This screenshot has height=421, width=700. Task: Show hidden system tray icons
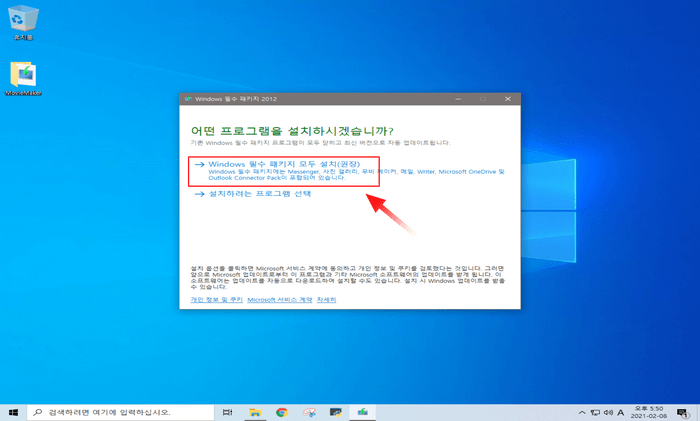[x=582, y=413]
